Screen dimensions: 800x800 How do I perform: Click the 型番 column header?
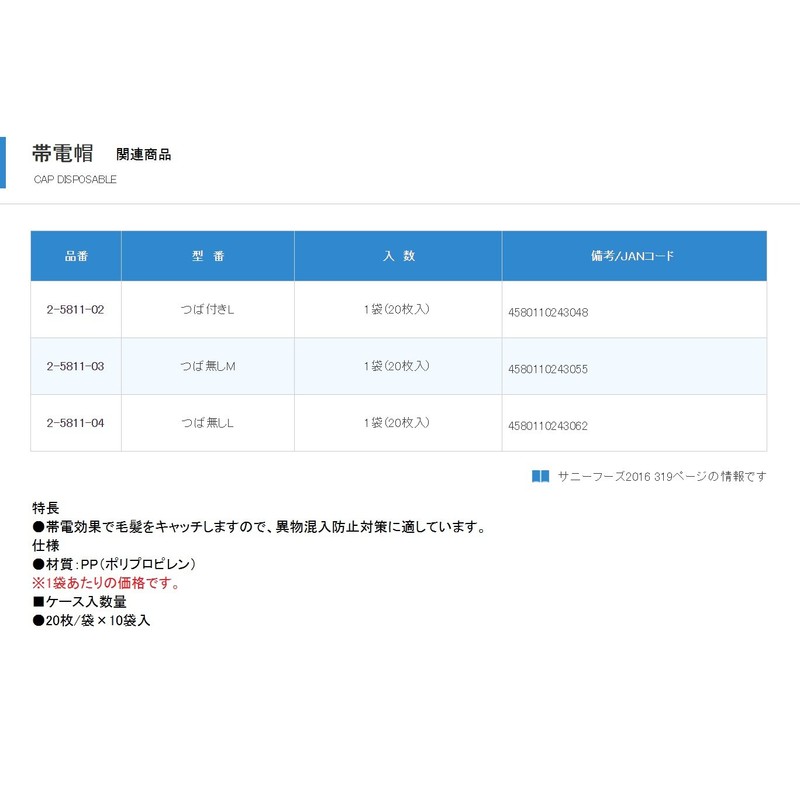(x=208, y=256)
